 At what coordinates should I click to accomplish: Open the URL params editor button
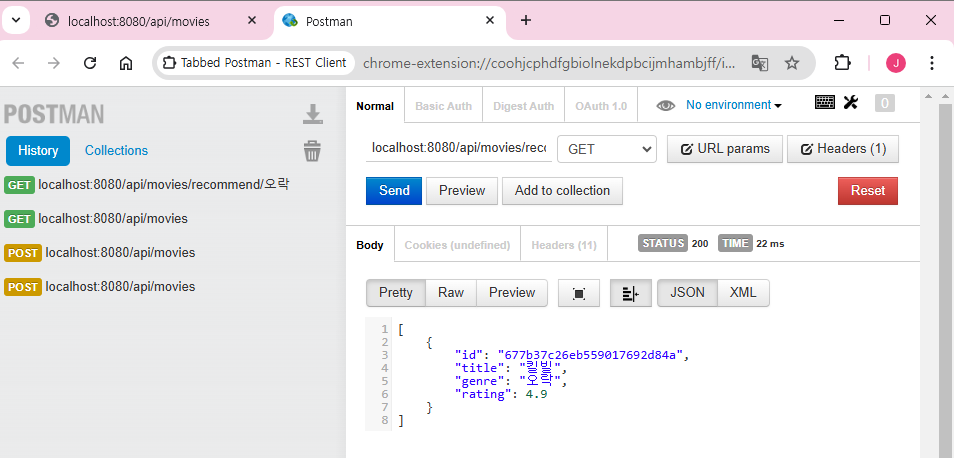point(725,149)
